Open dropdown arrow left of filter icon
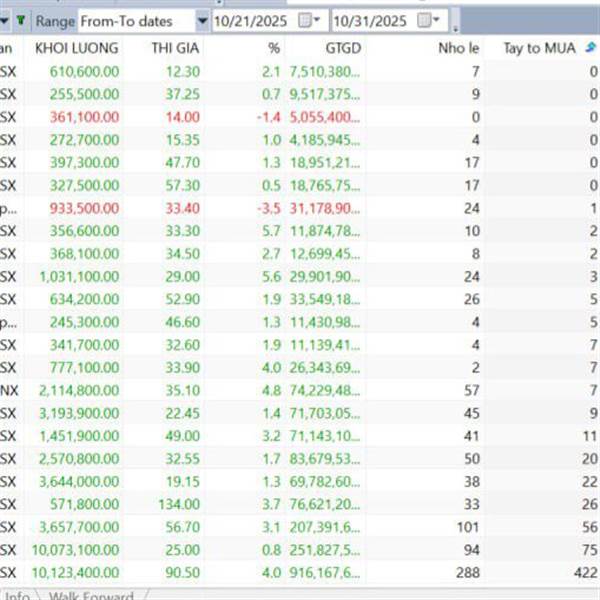 pyautogui.click(x=5, y=21)
